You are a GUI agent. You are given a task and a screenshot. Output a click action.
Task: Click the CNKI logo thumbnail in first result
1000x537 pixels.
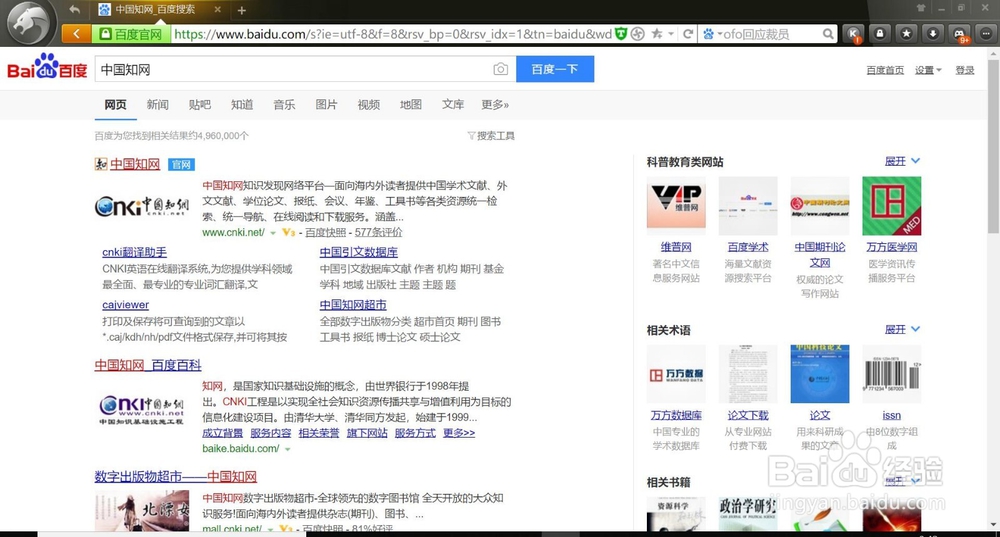click(x=142, y=206)
